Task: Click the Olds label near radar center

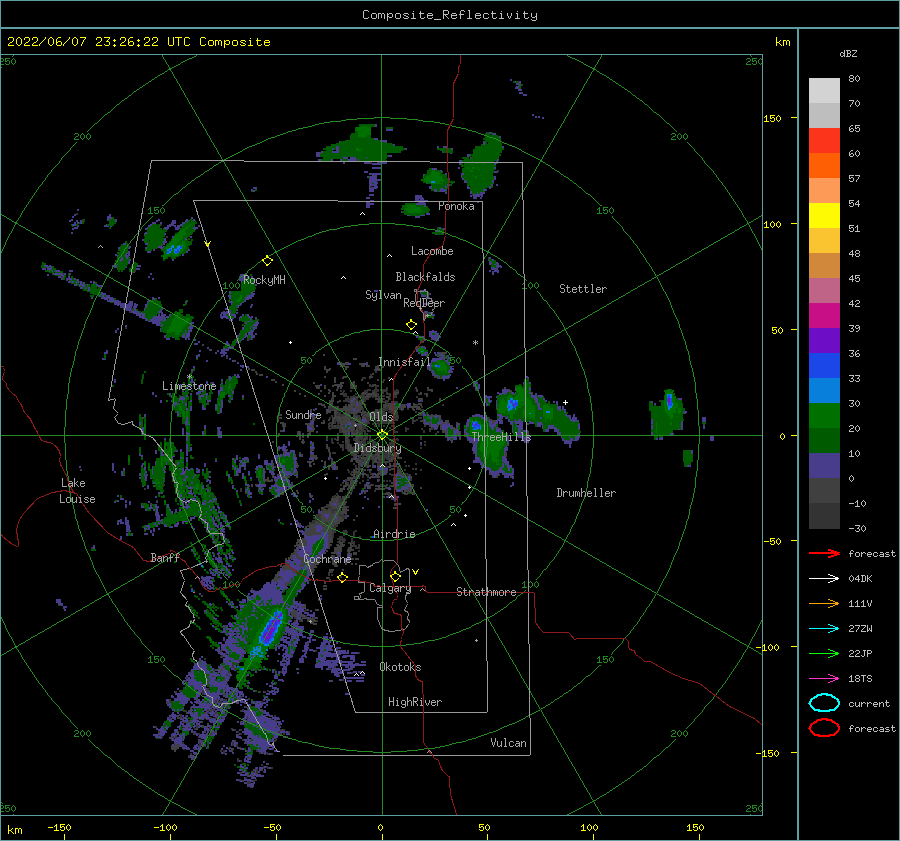Action: pos(381,417)
